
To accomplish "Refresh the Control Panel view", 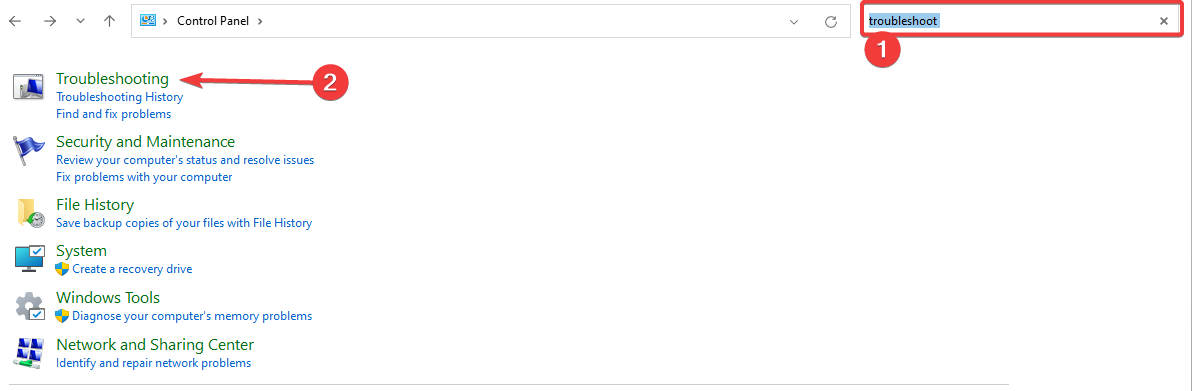I will click(x=831, y=21).
